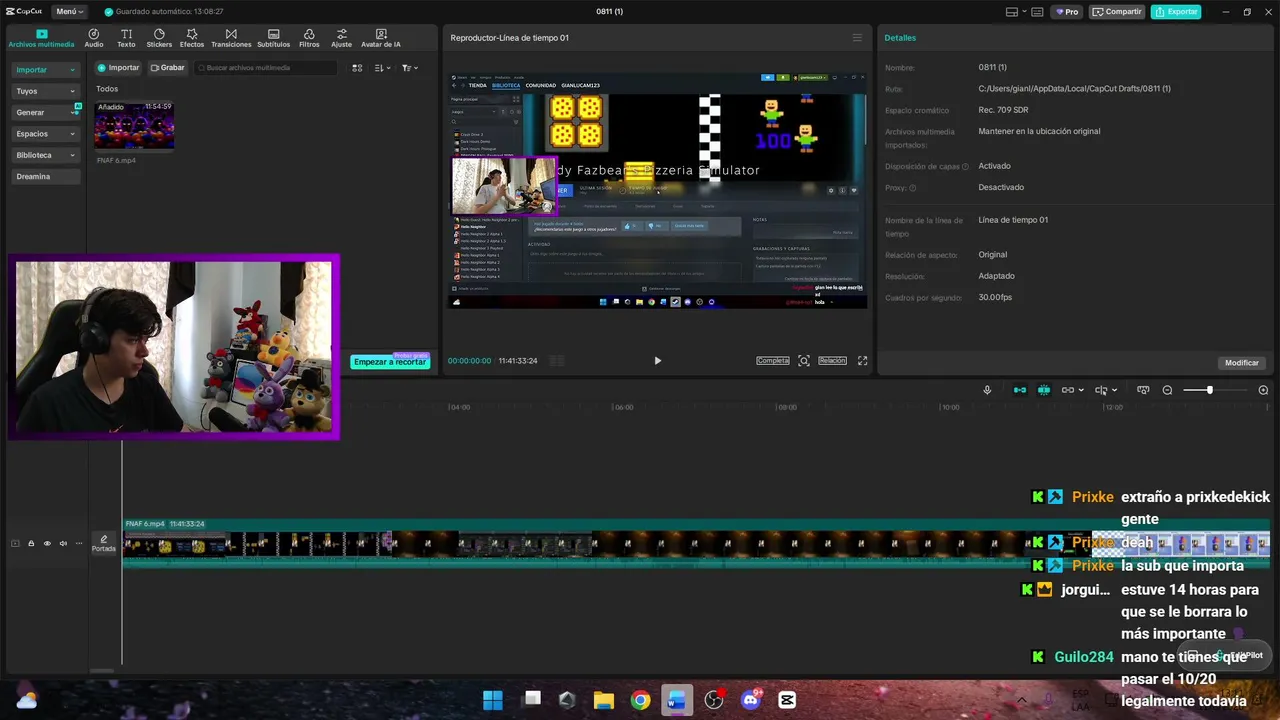Open the keyboard shortcuts panel icon
This screenshot has height=720, width=1280.
pos(1037,12)
